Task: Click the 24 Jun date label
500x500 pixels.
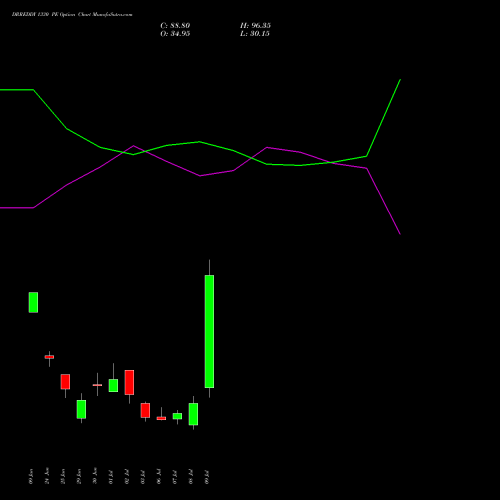Action: click(x=47, y=476)
